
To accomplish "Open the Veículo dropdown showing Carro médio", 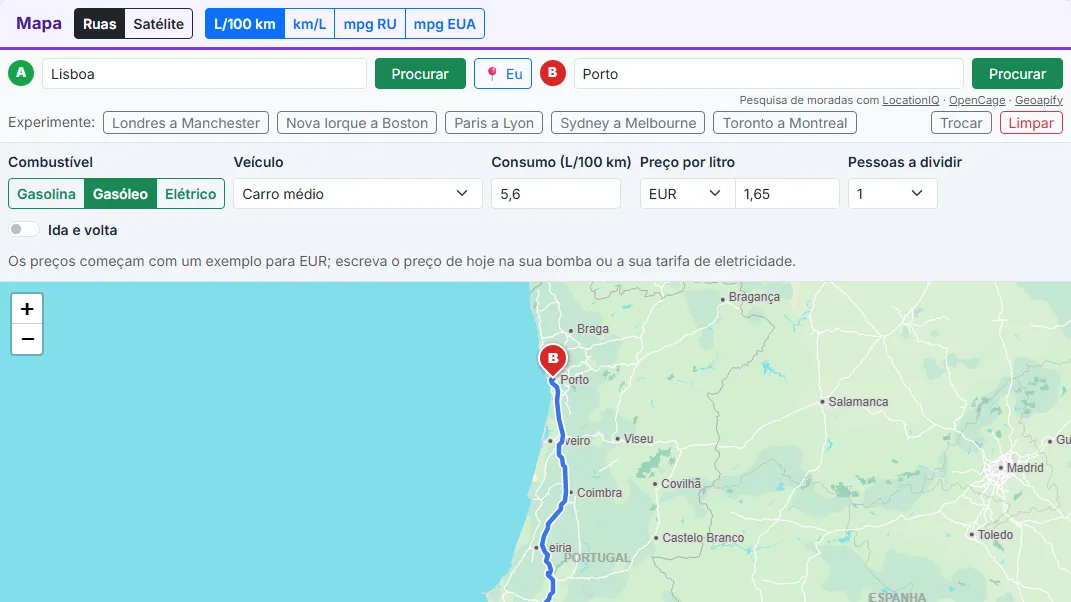I will pos(358,194).
